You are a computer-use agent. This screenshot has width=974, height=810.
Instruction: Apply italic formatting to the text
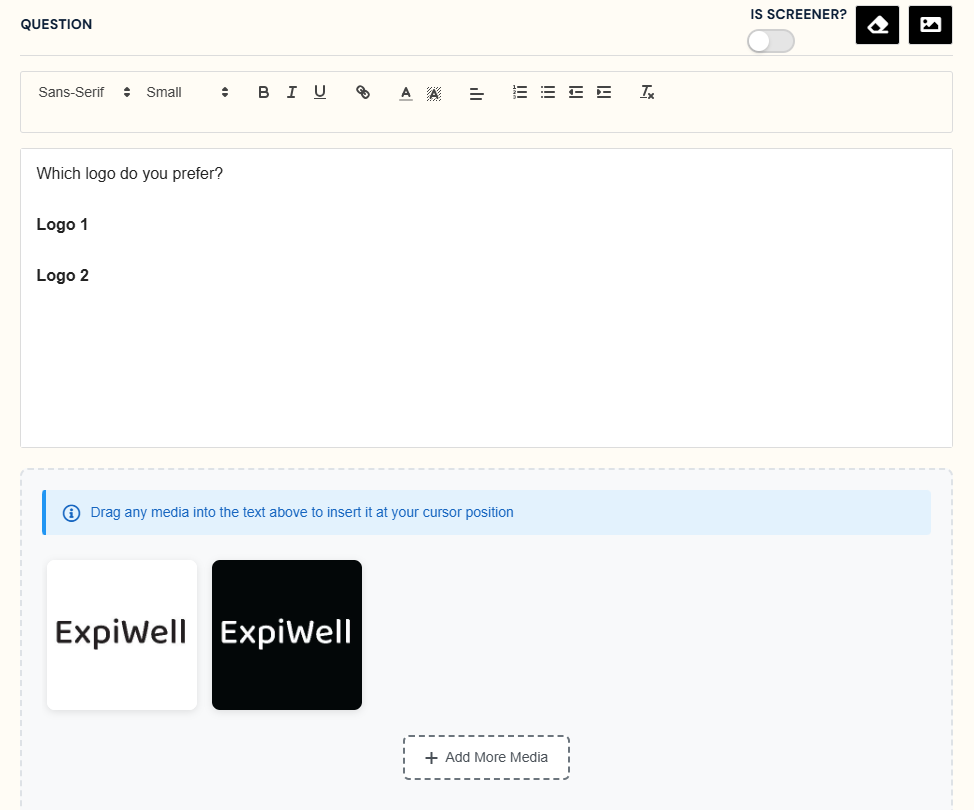[291, 92]
